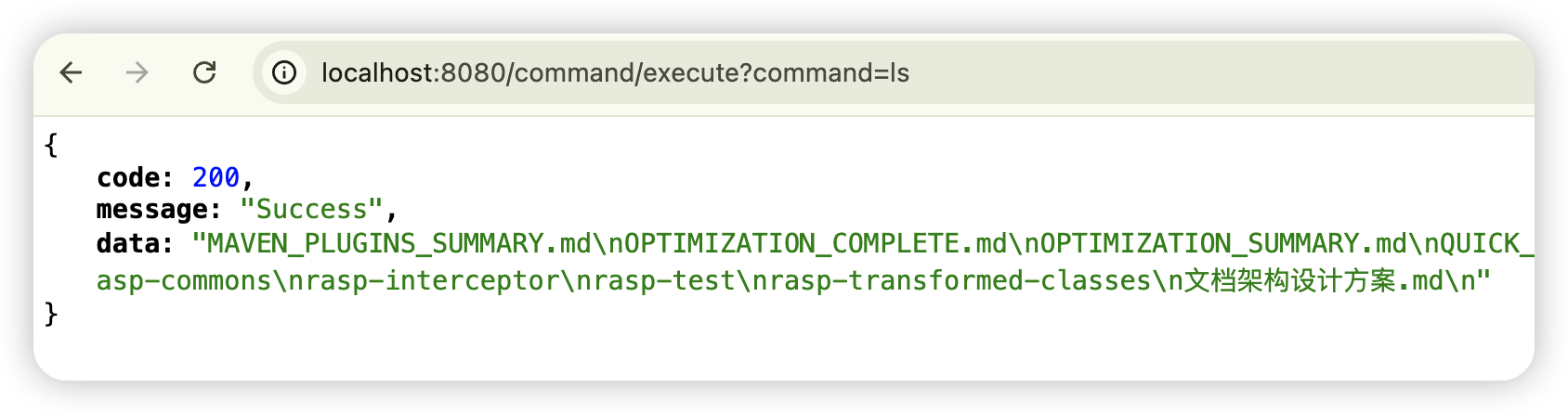The image size is (1568, 414).
Task: Open the site information icon
Action: [x=284, y=72]
